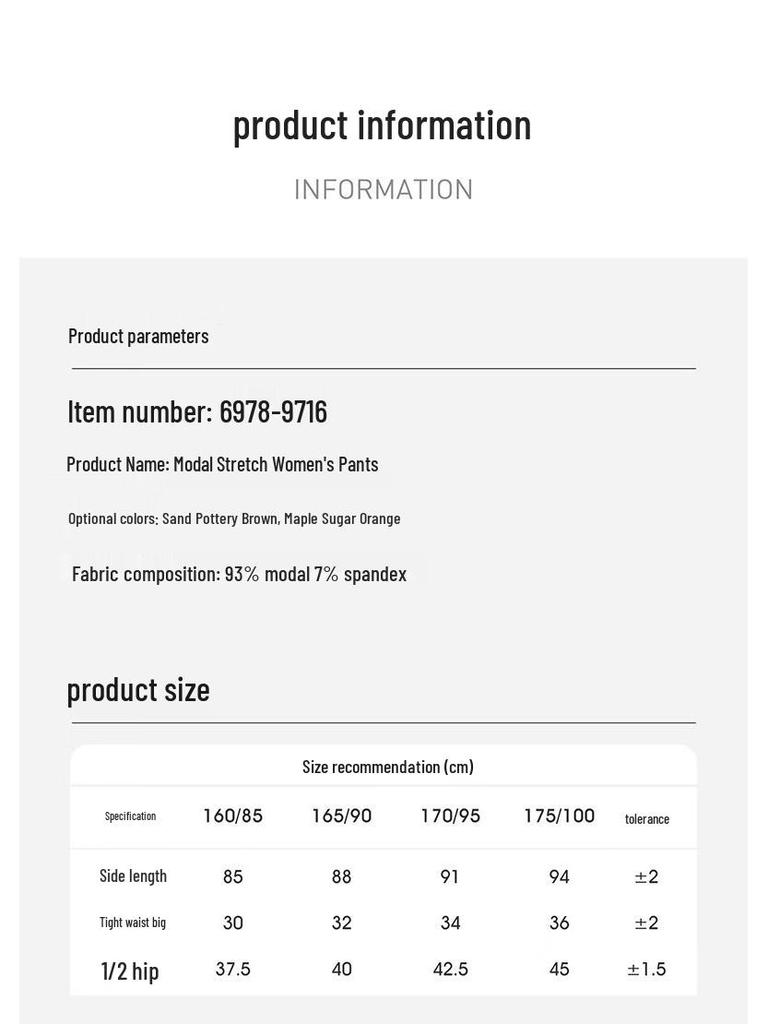Select the 160/85 size column header
This screenshot has height=1024, width=768.
(233, 816)
